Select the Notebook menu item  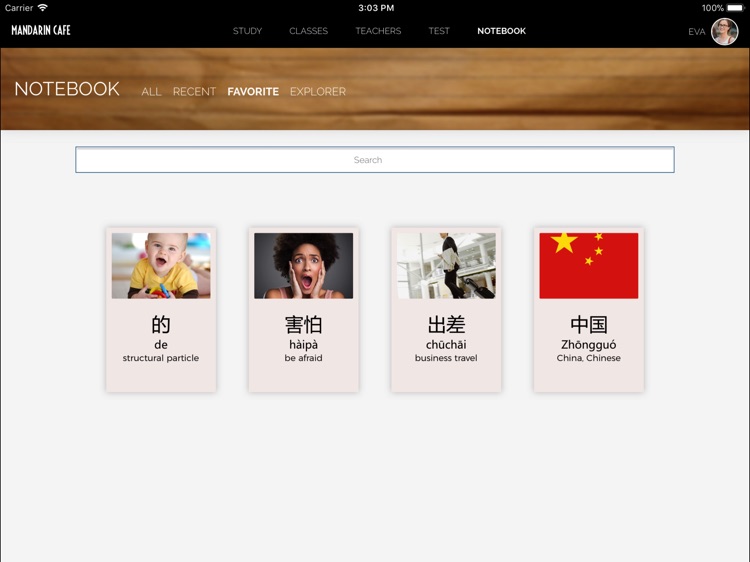(x=501, y=31)
